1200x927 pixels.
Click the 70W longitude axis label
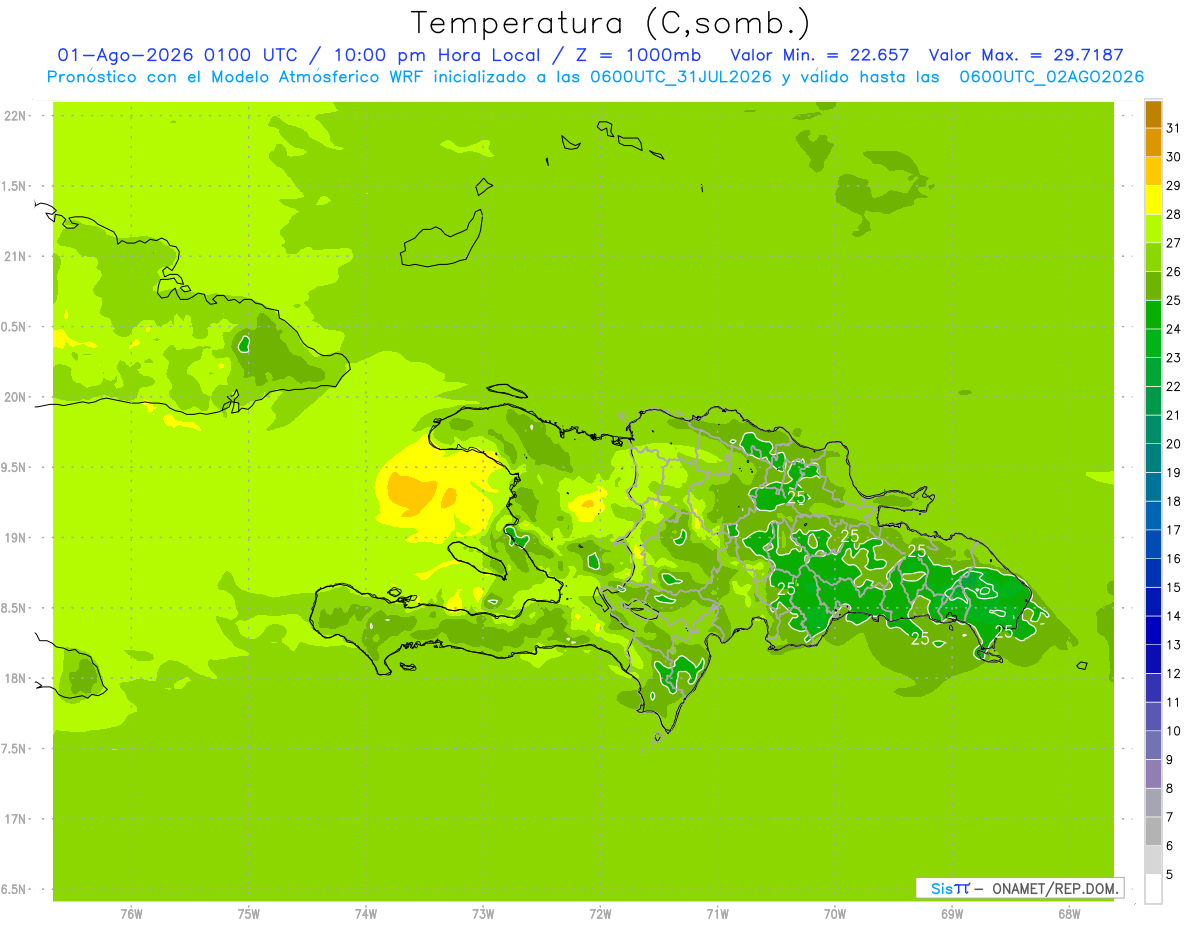[835, 914]
